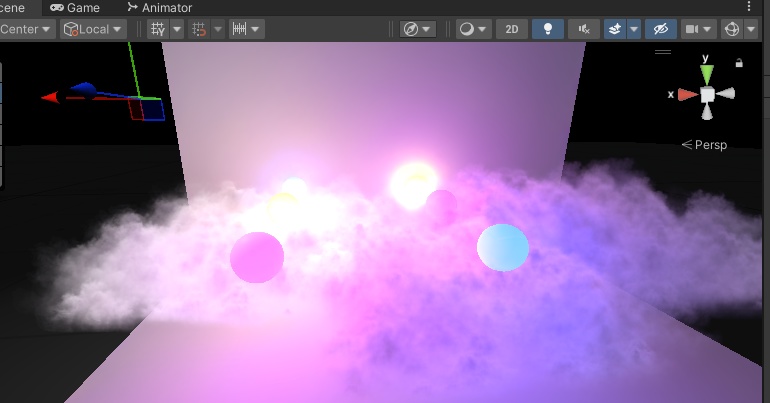Click the right grey cone of the orientation gizmo
This screenshot has height=403, width=770.
[x=726, y=94]
